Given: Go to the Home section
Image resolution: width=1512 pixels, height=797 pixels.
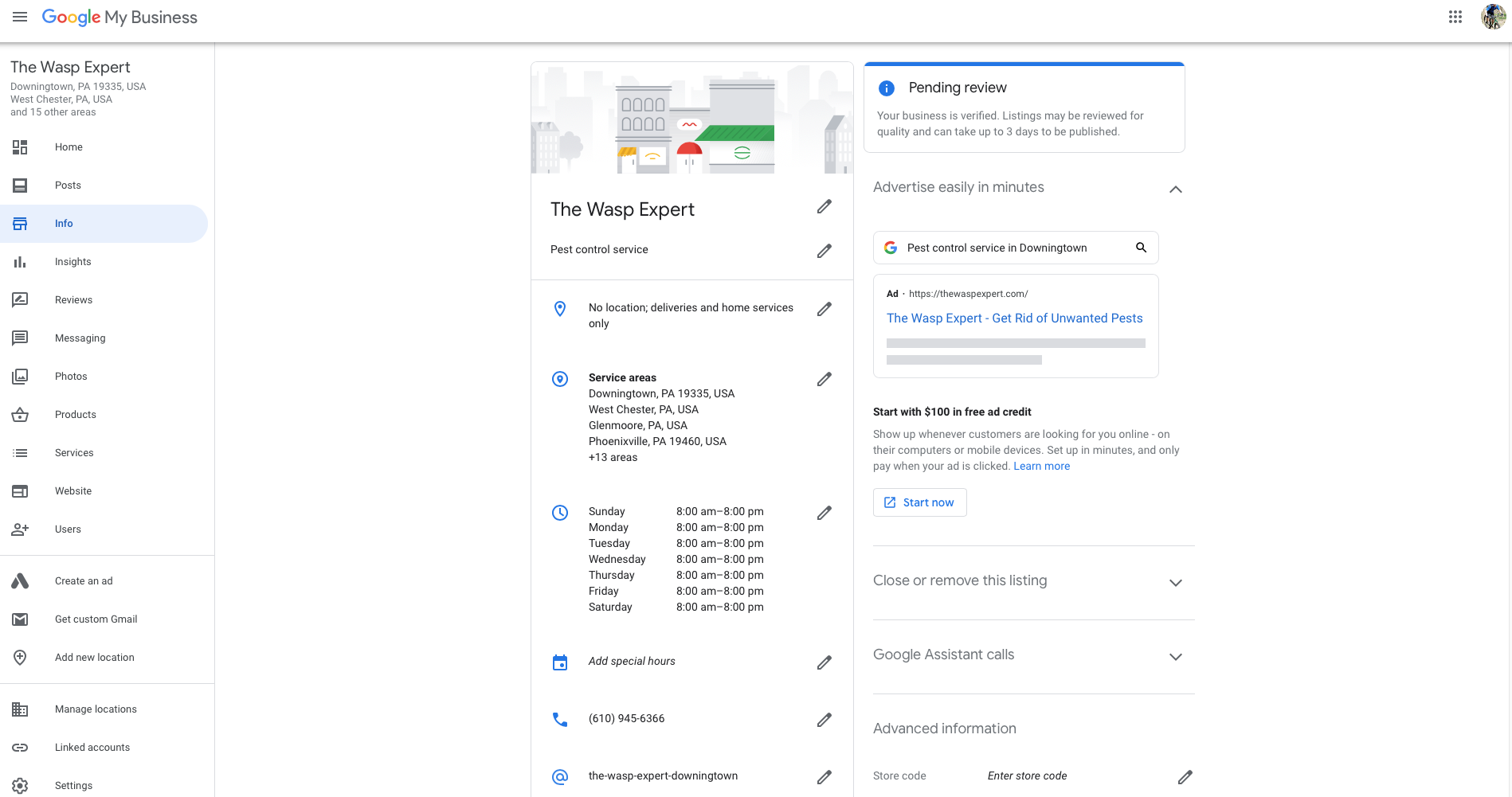Looking at the screenshot, I should [x=104, y=147].
